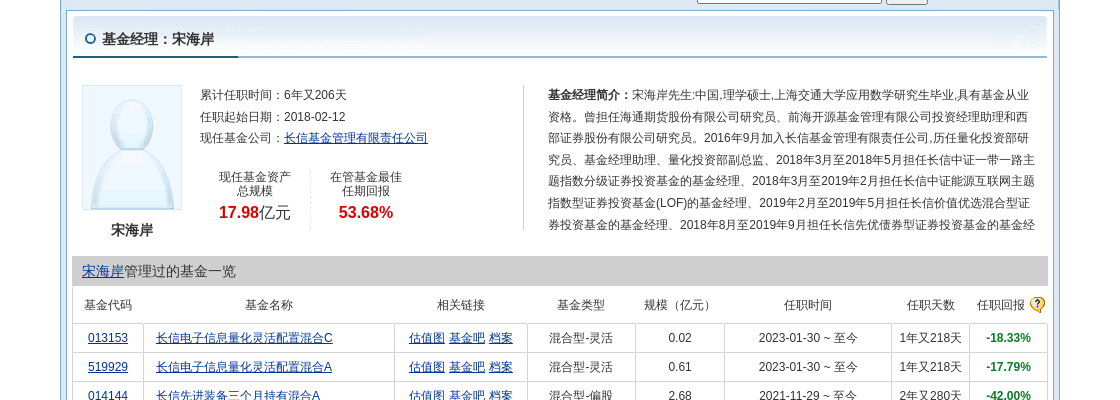Open 基金吧 for fund 013153
This screenshot has width=1120, height=400.
[466, 338]
